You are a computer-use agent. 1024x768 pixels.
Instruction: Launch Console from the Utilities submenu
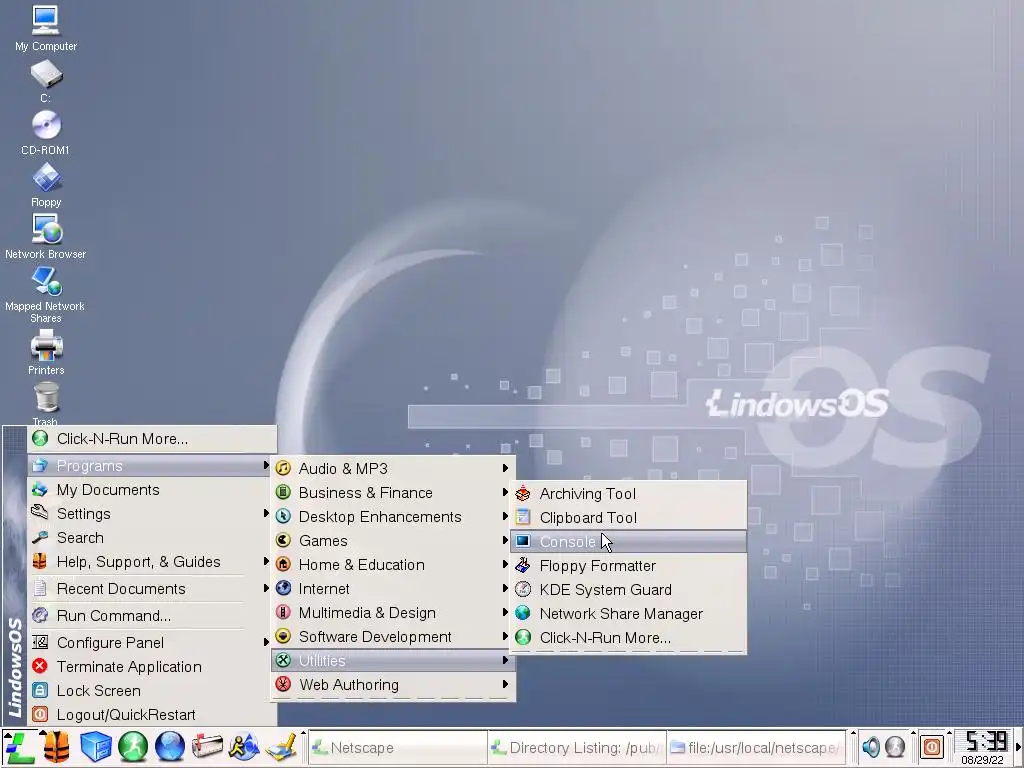click(x=629, y=541)
